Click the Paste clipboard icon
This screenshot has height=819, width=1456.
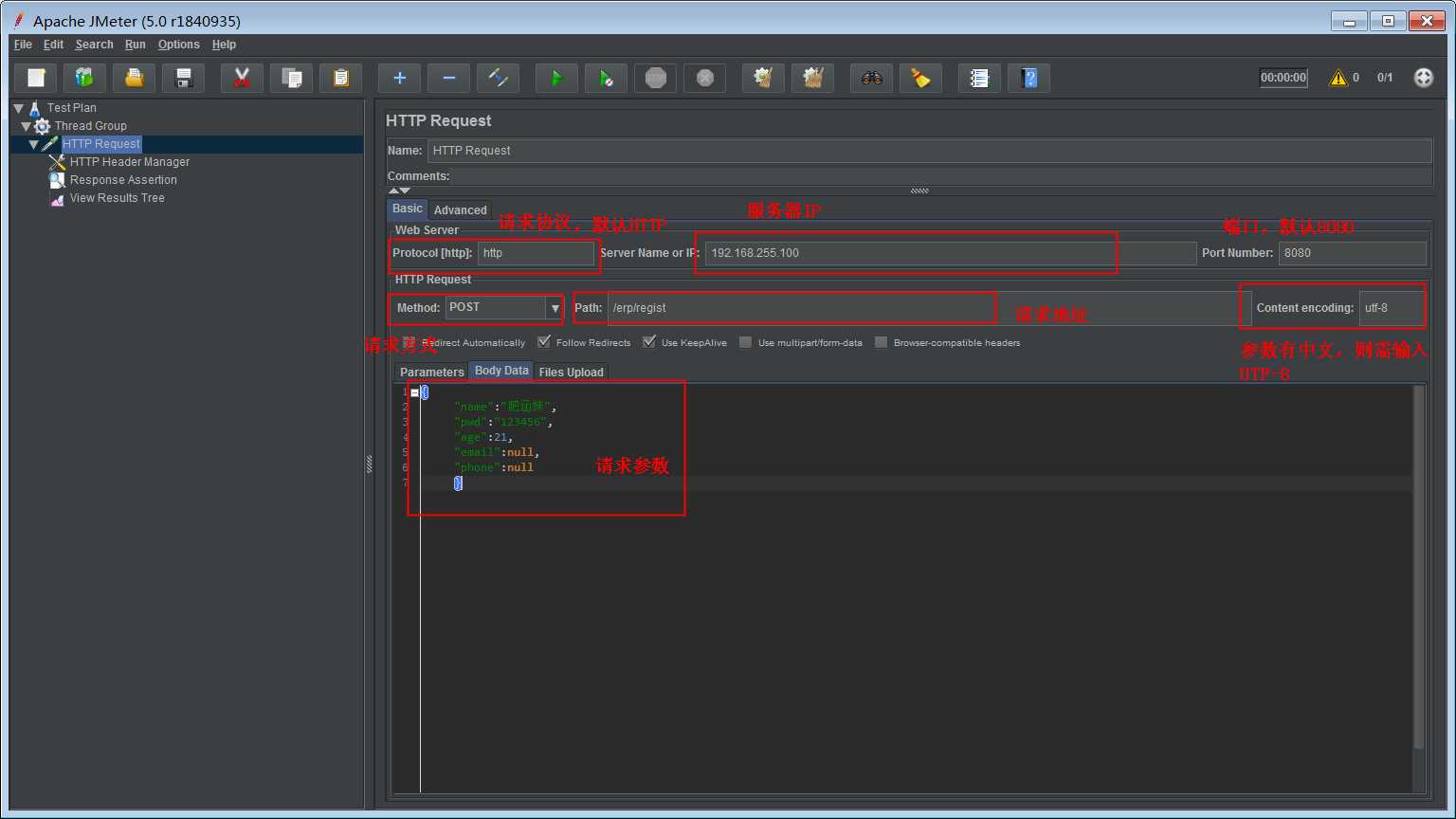[x=340, y=78]
